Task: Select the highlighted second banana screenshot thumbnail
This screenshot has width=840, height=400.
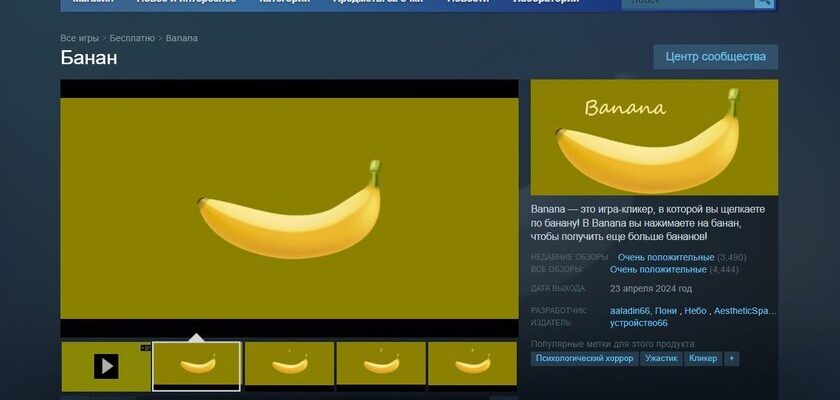Action: pyautogui.click(x=196, y=366)
